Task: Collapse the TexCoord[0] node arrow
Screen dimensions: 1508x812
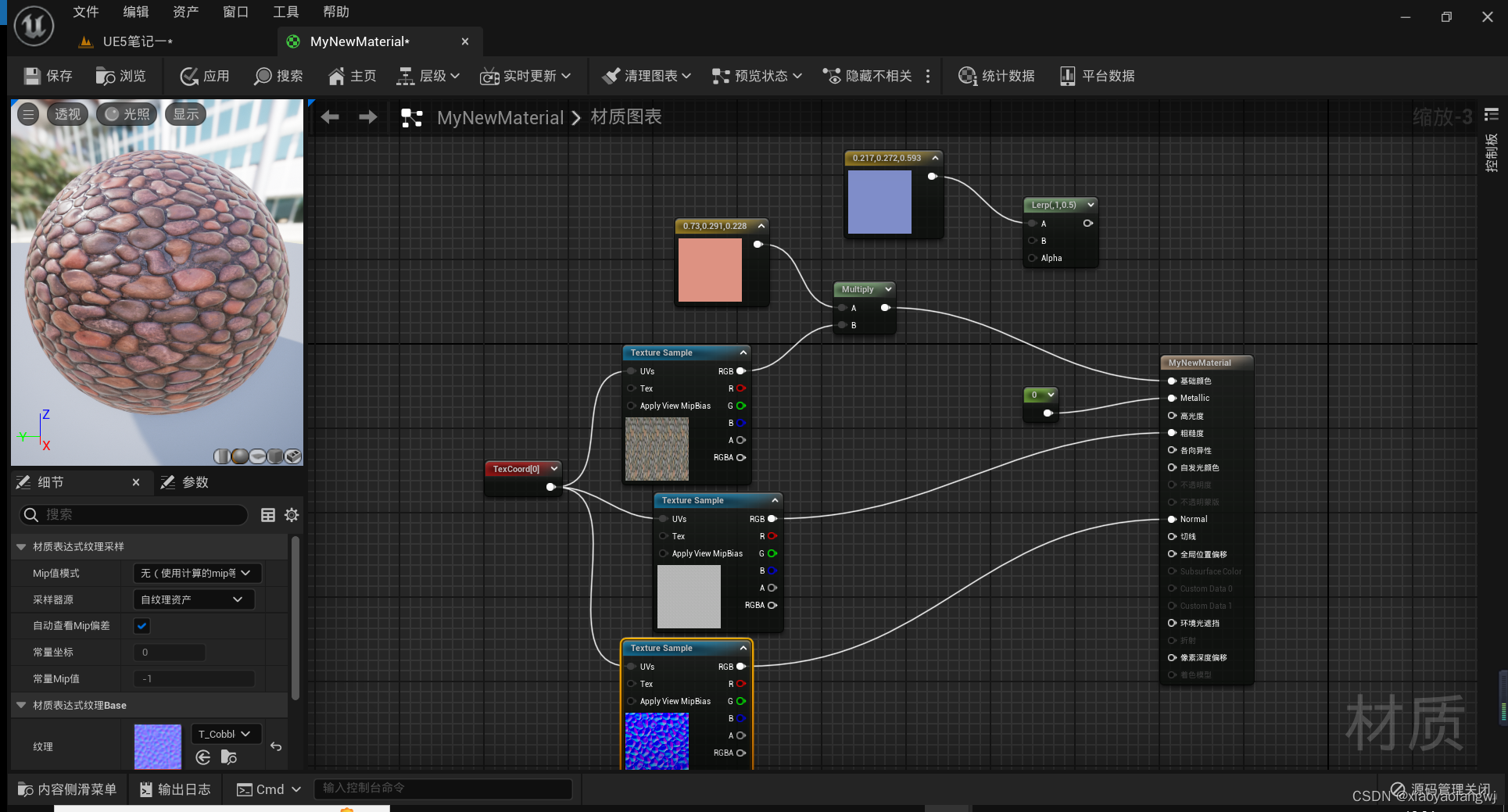Action: coord(554,469)
